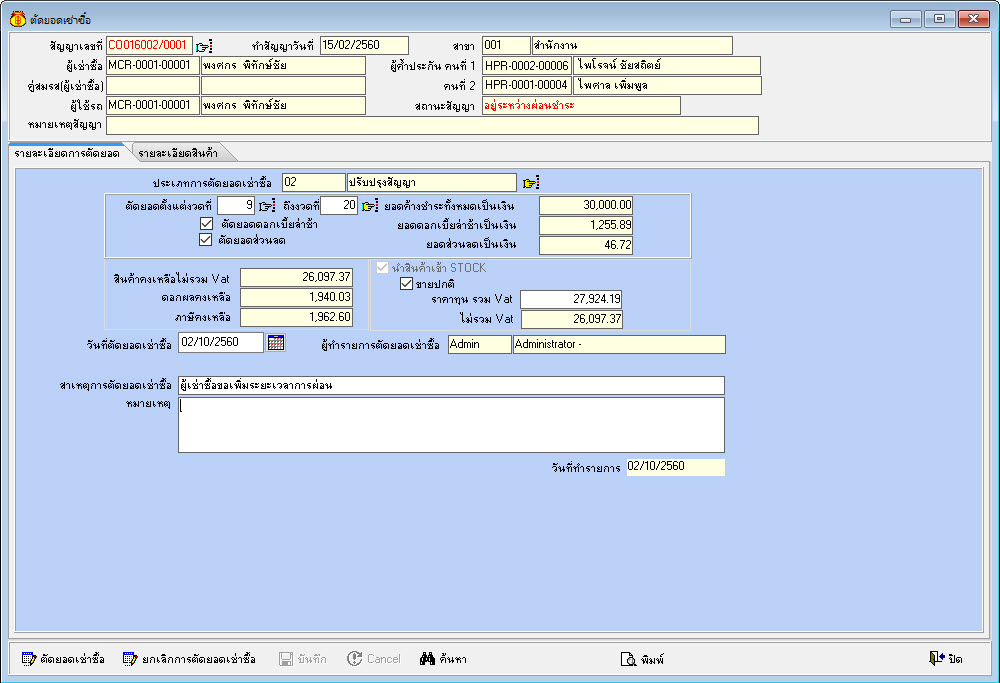Click contract date field 15/02/2560
The width and height of the screenshot is (1000, 683).
click(364, 45)
